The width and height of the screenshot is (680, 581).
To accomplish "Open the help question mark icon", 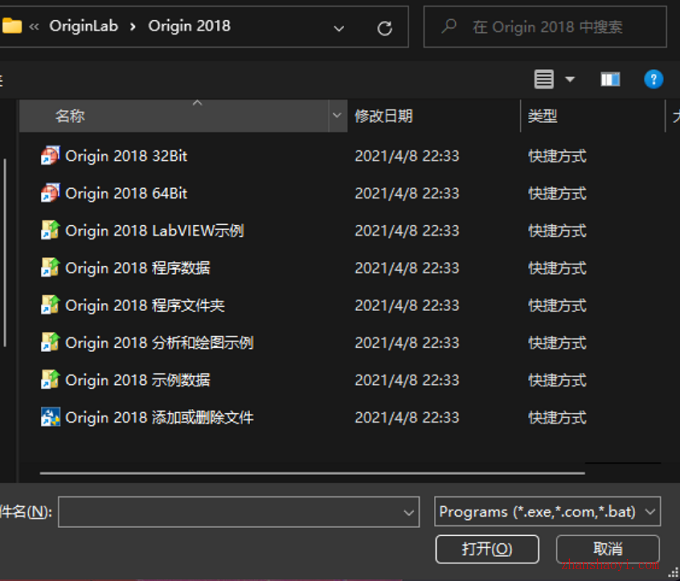I will 653,79.
